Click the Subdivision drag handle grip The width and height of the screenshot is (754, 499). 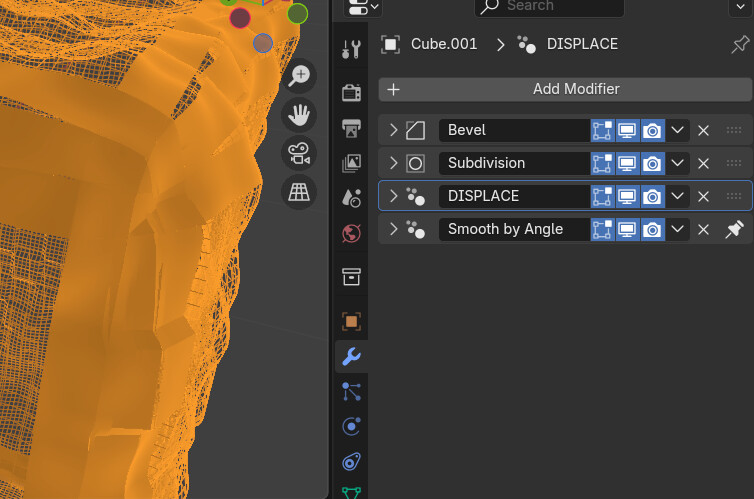(734, 163)
